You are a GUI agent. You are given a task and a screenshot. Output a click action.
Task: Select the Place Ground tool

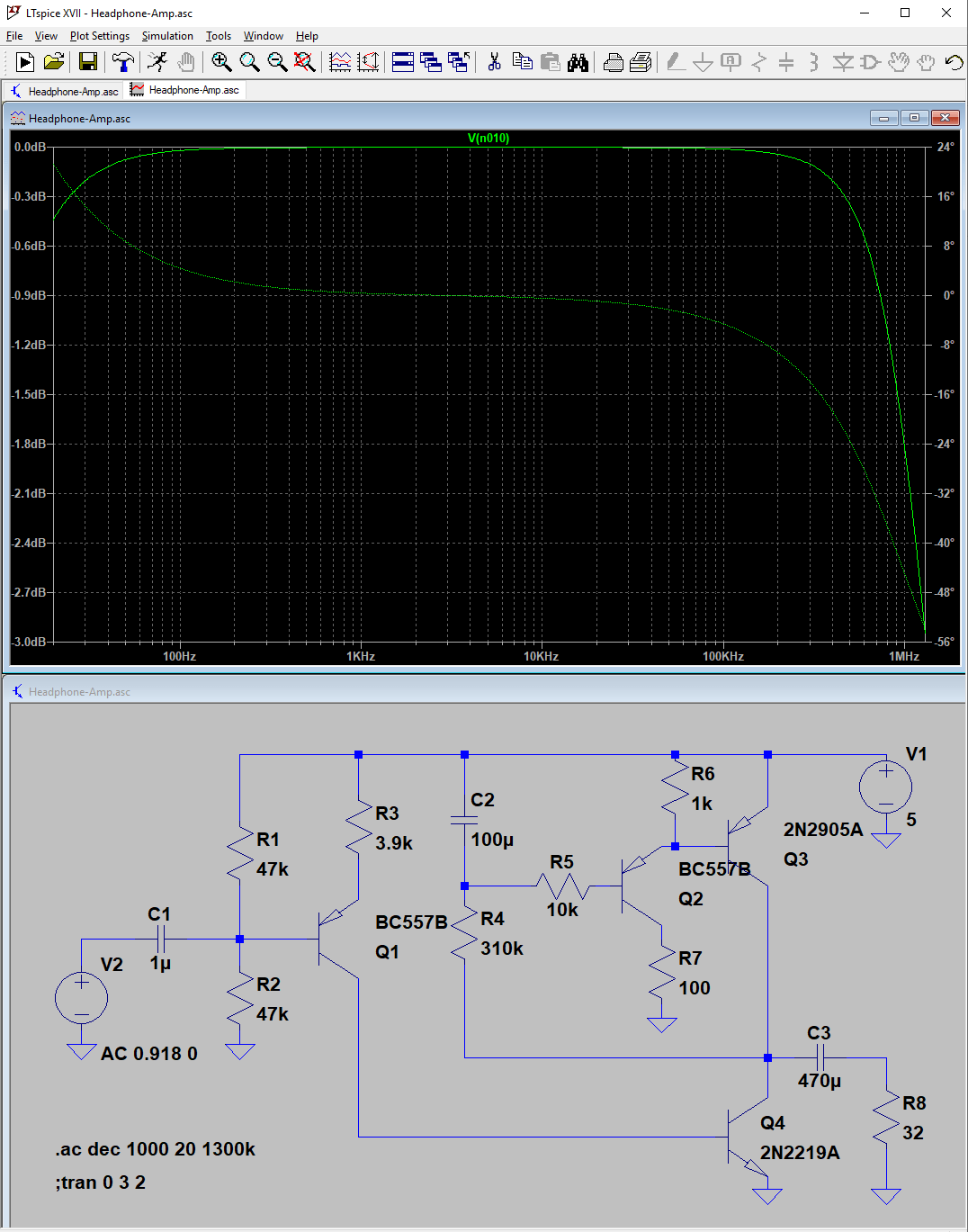(704, 62)
